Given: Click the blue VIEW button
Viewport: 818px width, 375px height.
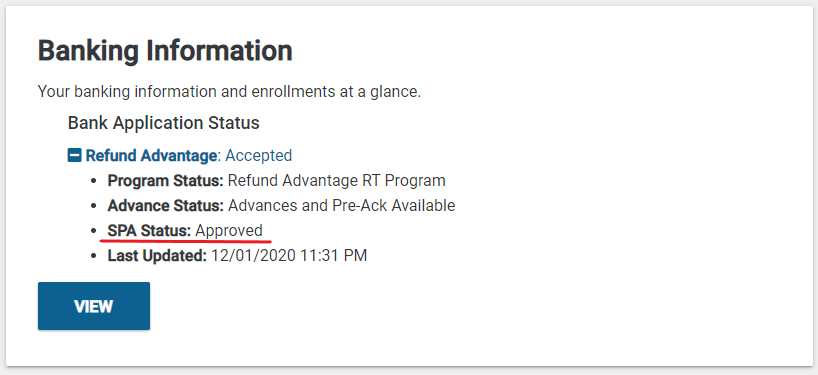Looking at the screenshot, I should point(94,306).
